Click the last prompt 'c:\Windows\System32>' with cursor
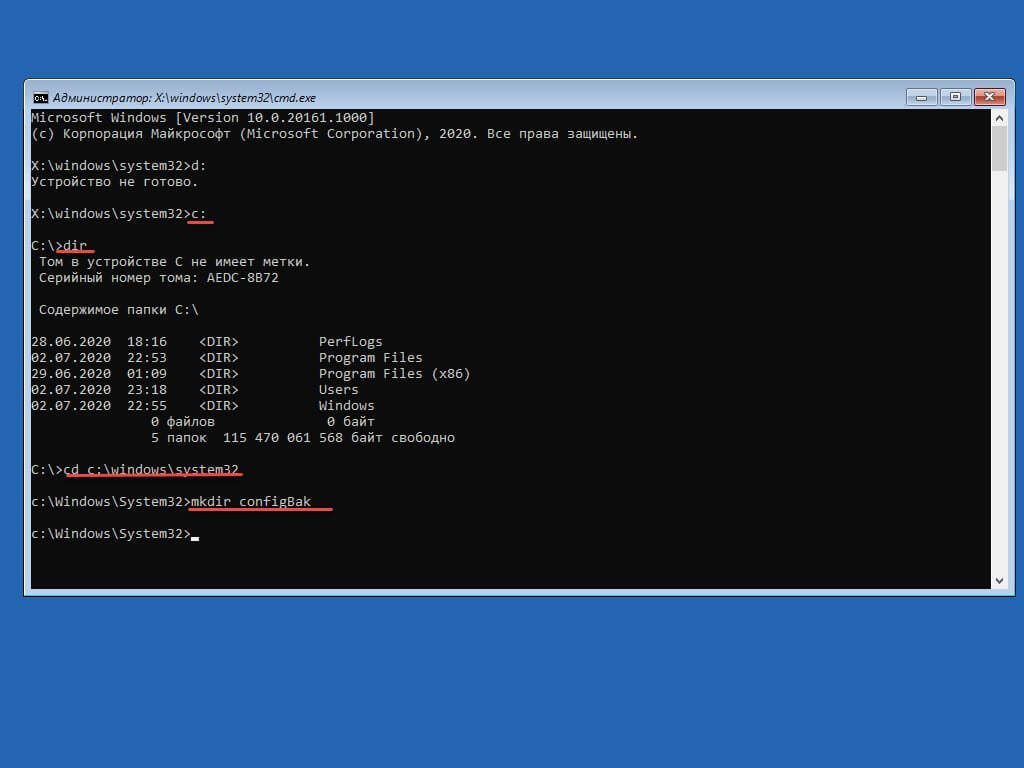Viewport: 1024px width, 768px height. click(x=115, y=534)
